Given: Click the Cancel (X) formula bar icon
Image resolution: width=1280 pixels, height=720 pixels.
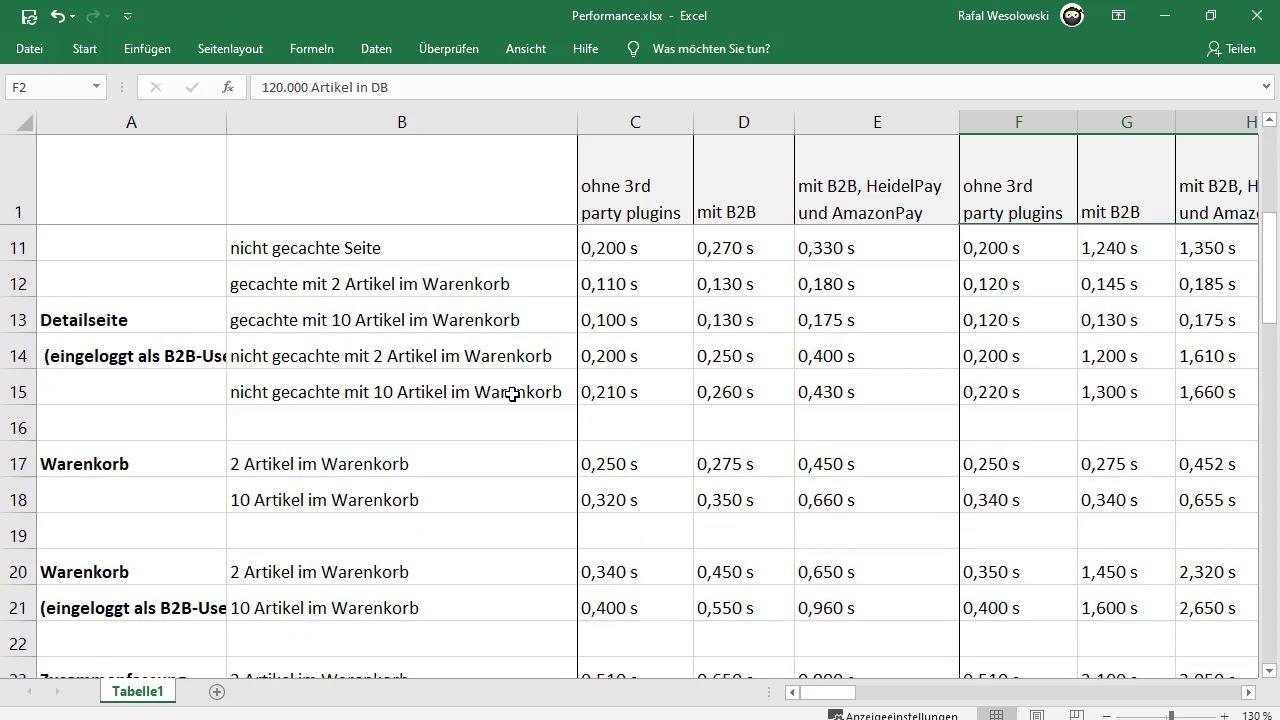Looking at the screenshot, I should pos(155,87).
